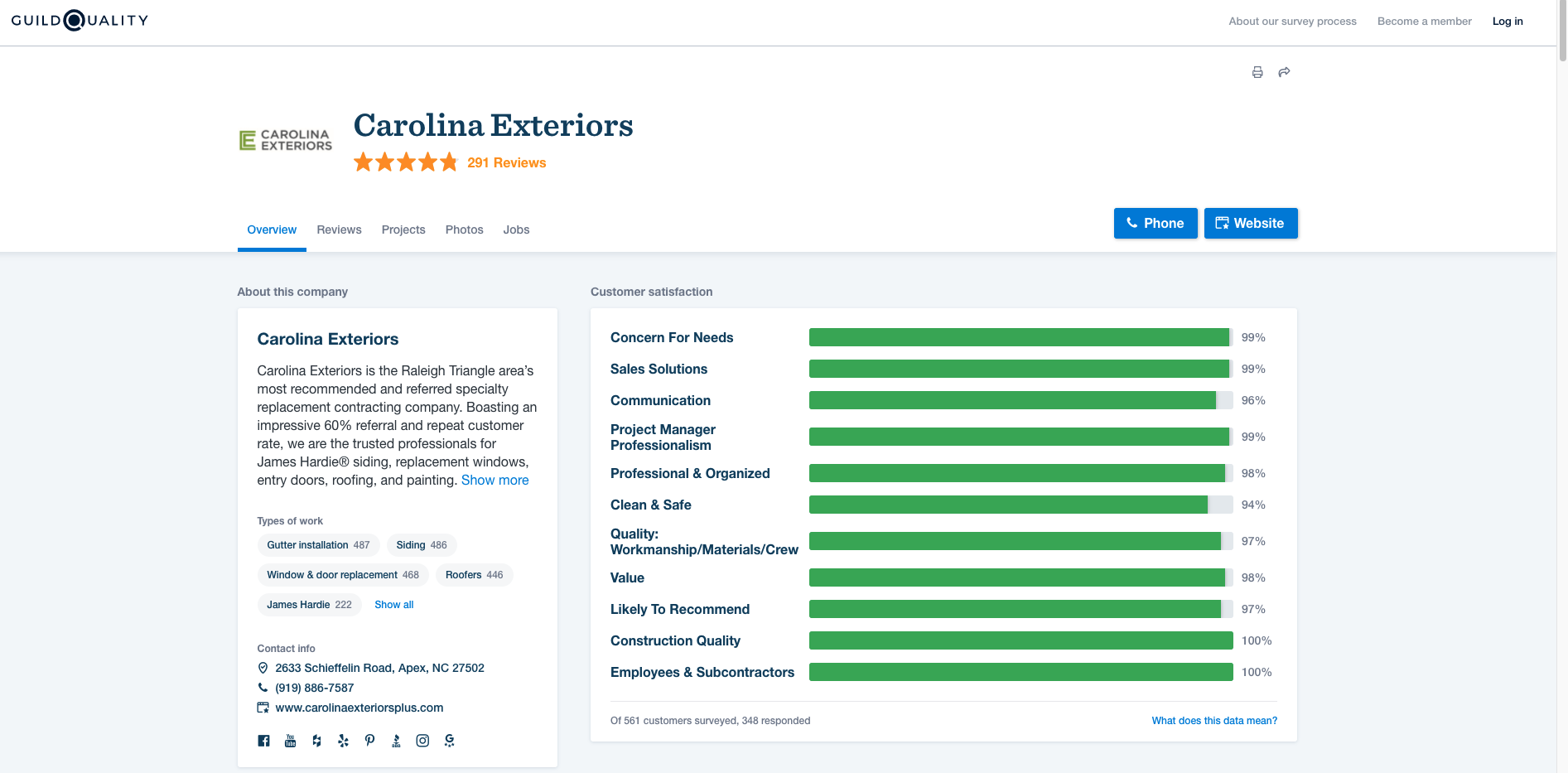
Task: Open the Pinterest profile icon
Action: [x=369, y=741]
